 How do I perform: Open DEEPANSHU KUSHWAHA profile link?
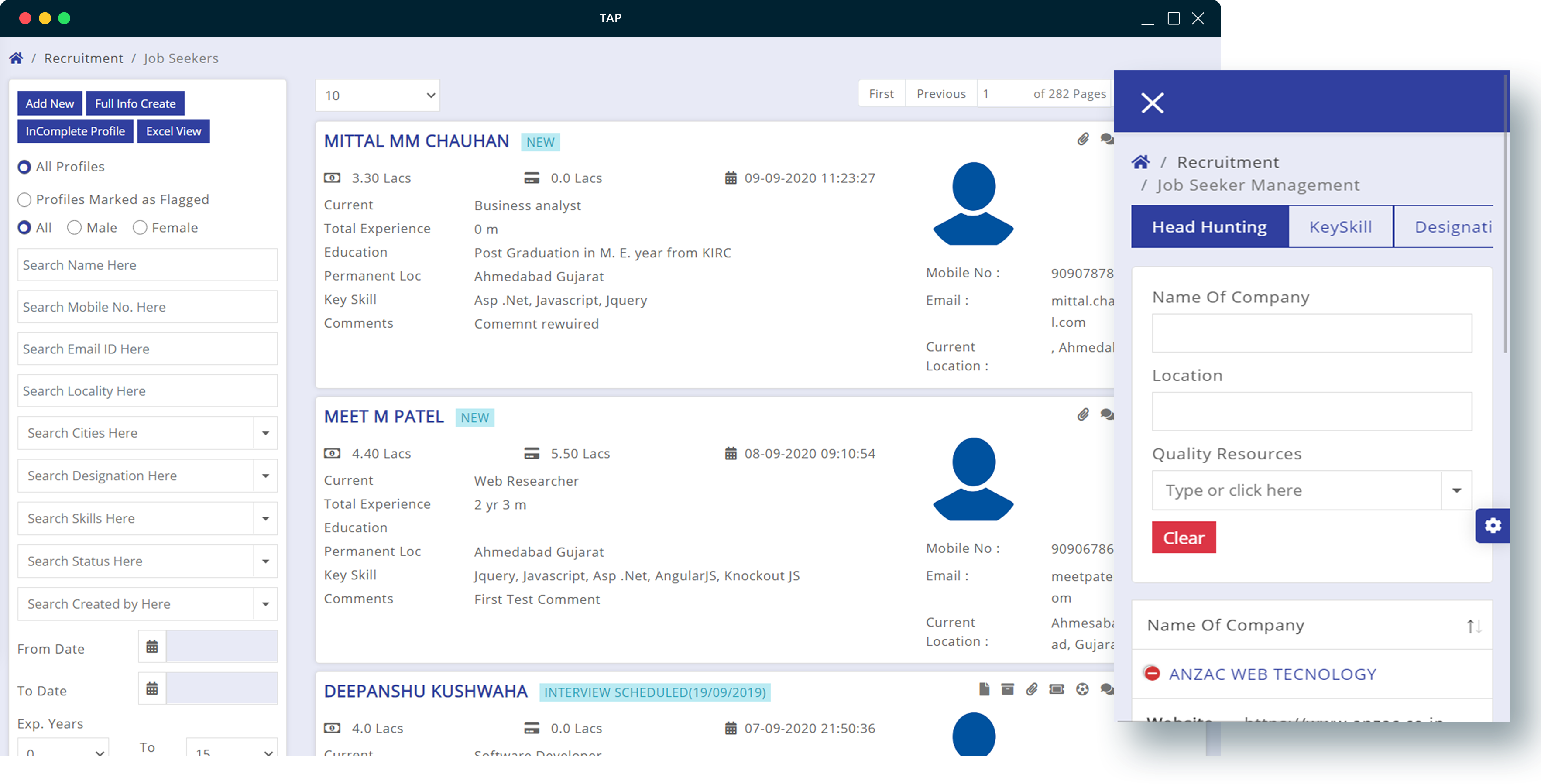tap(426, 692)
